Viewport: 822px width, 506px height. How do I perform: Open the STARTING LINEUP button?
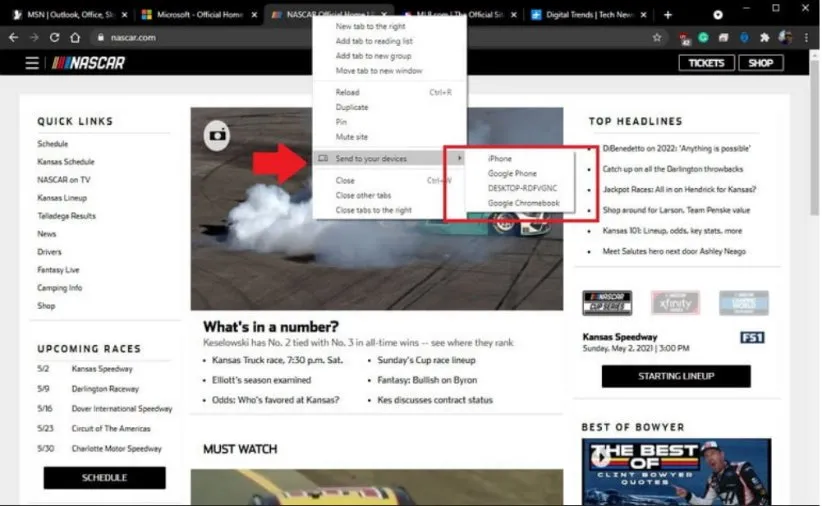[x=676, y=376]
